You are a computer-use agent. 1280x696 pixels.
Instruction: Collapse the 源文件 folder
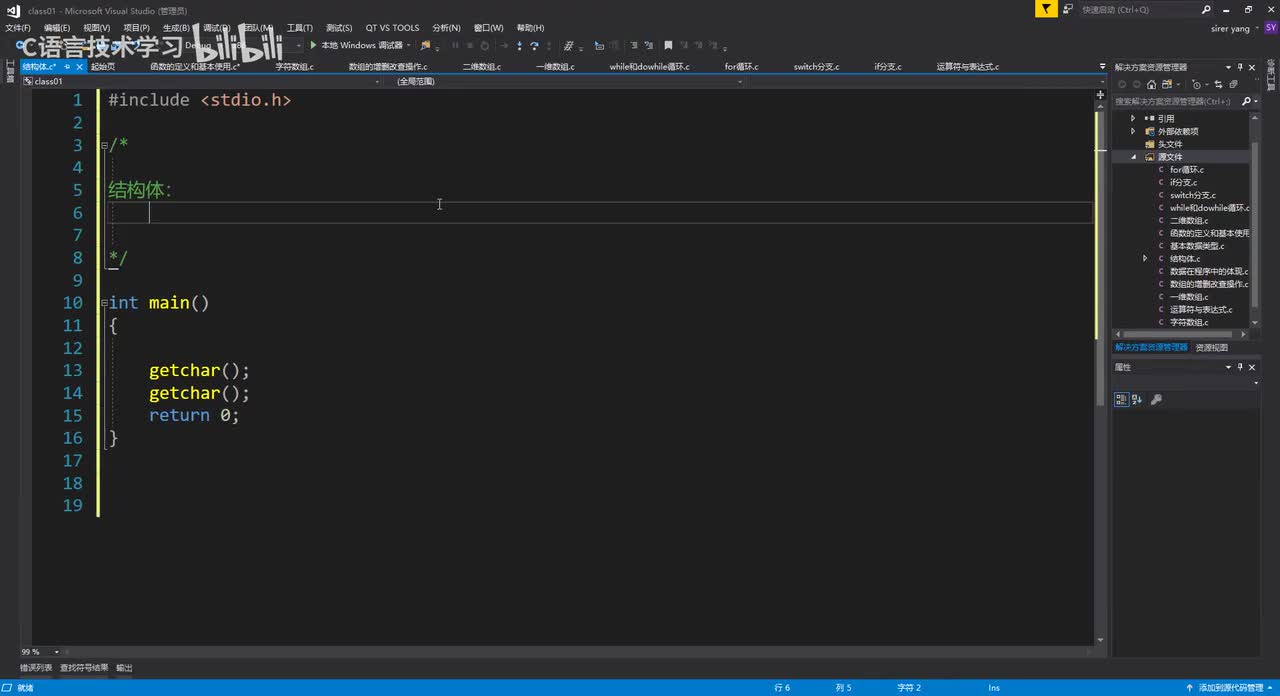tap(1133, 157)
